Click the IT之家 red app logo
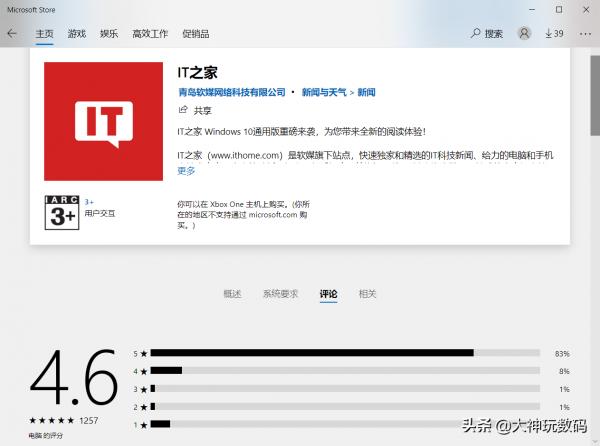Screen dimensions: 600x446 [103, 121]
